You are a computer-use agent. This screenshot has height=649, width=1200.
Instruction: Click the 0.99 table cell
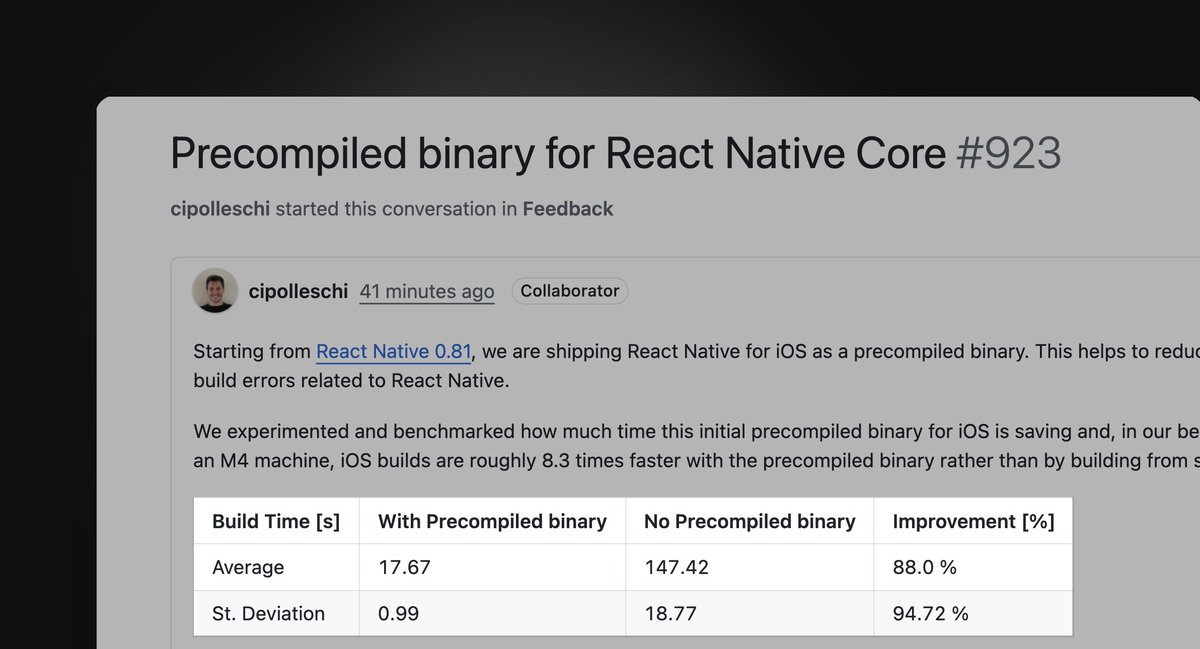(x=492, y=613)
